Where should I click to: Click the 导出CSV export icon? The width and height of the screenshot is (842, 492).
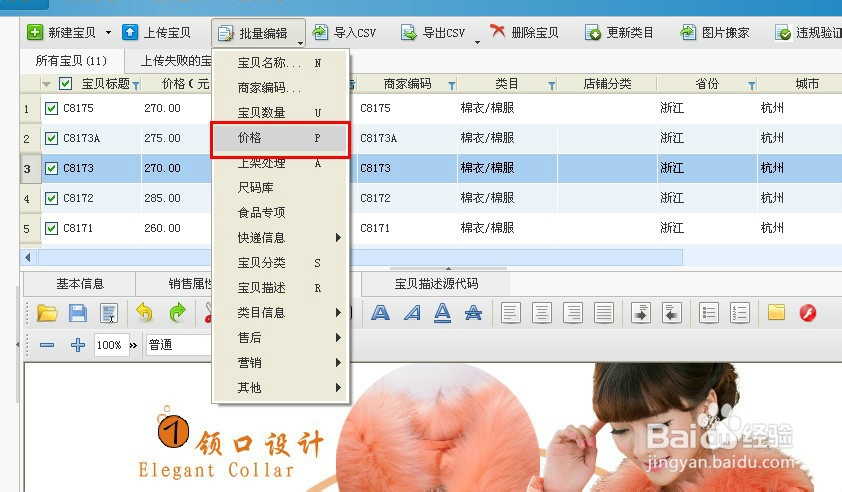pyautogui.click(x=409, y=32)
